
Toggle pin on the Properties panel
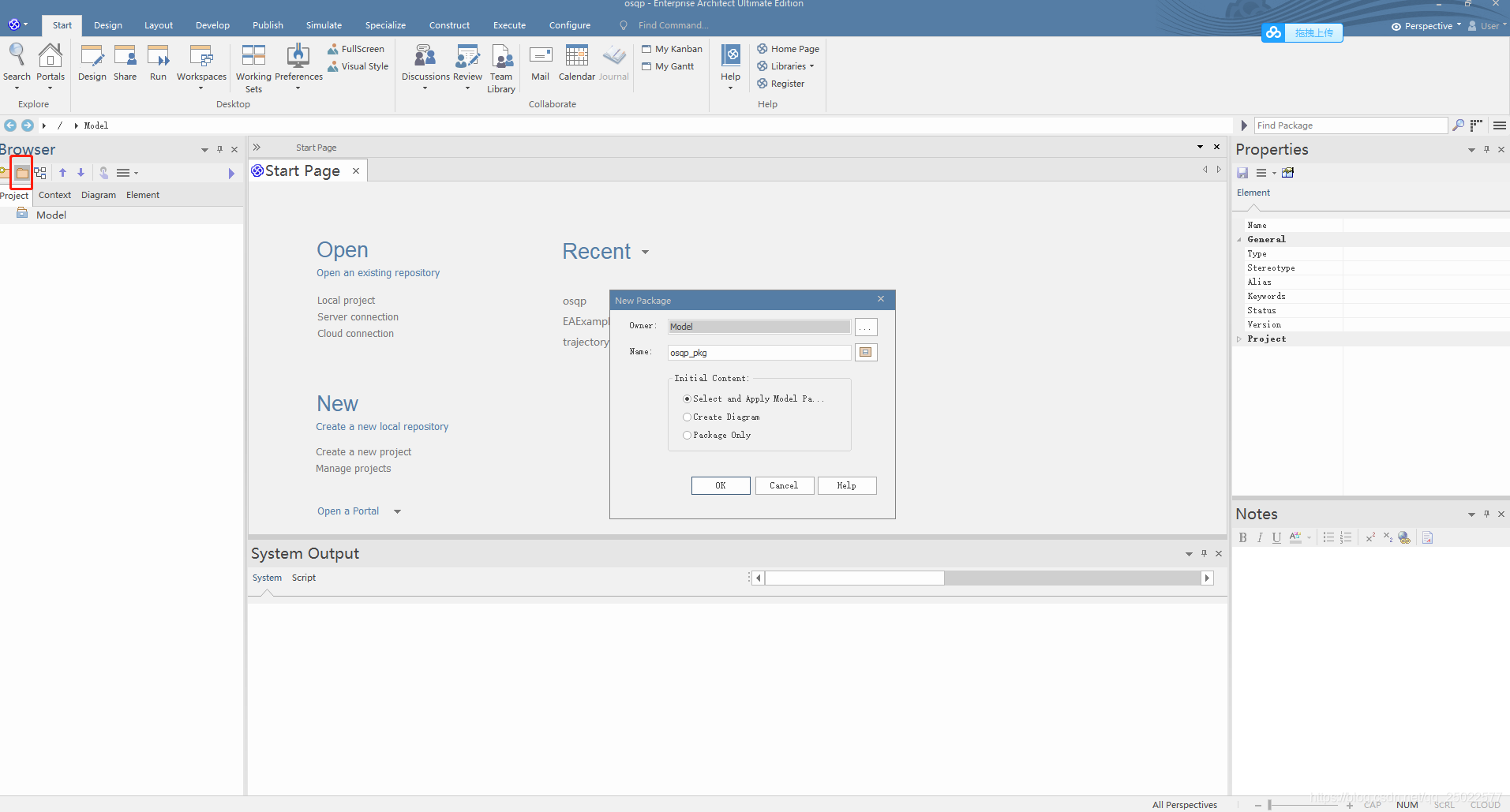click(x=1486, y=149)
